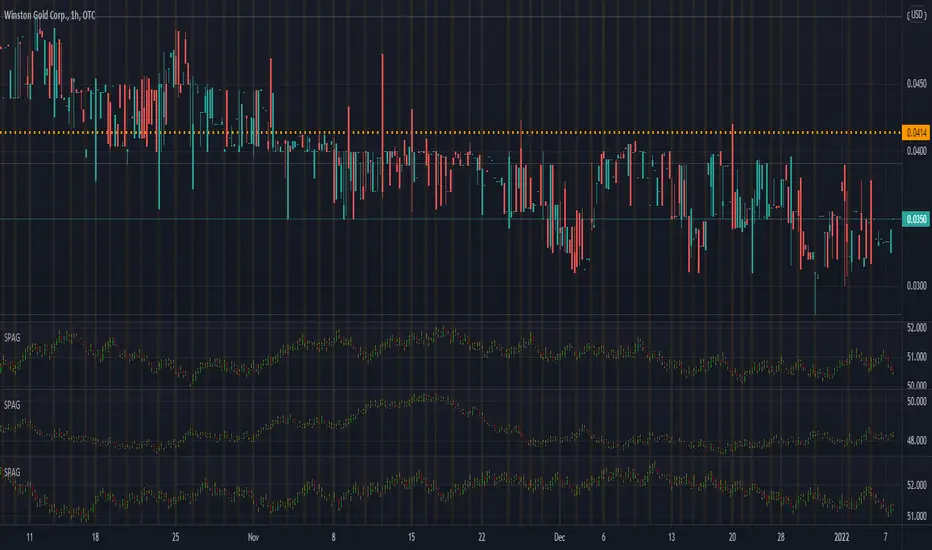Click the teal 0.0350 current price label
This screenshot has width=932, height=550.
coord(914,219)
